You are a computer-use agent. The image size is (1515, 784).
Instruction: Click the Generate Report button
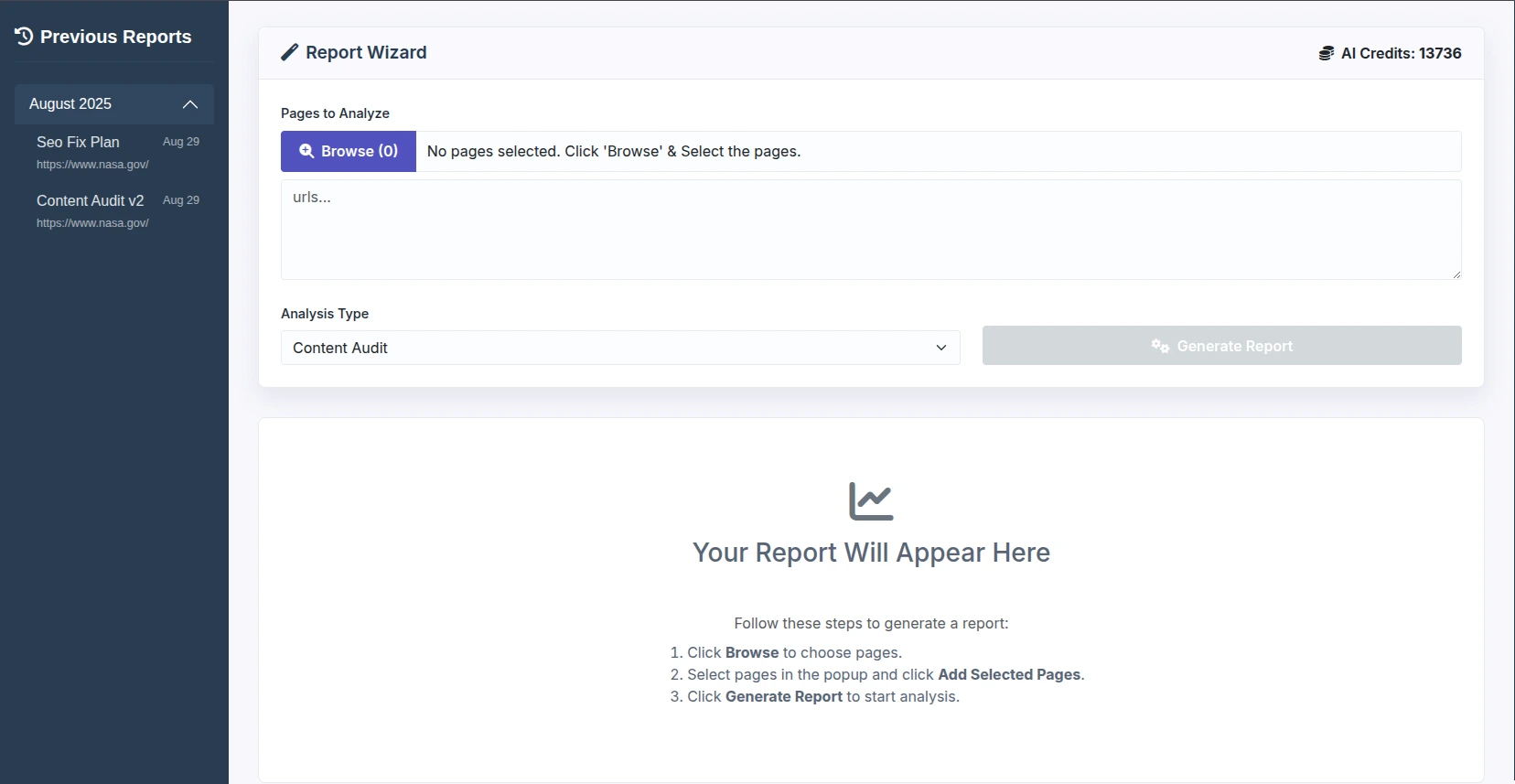coord(1222,346)
